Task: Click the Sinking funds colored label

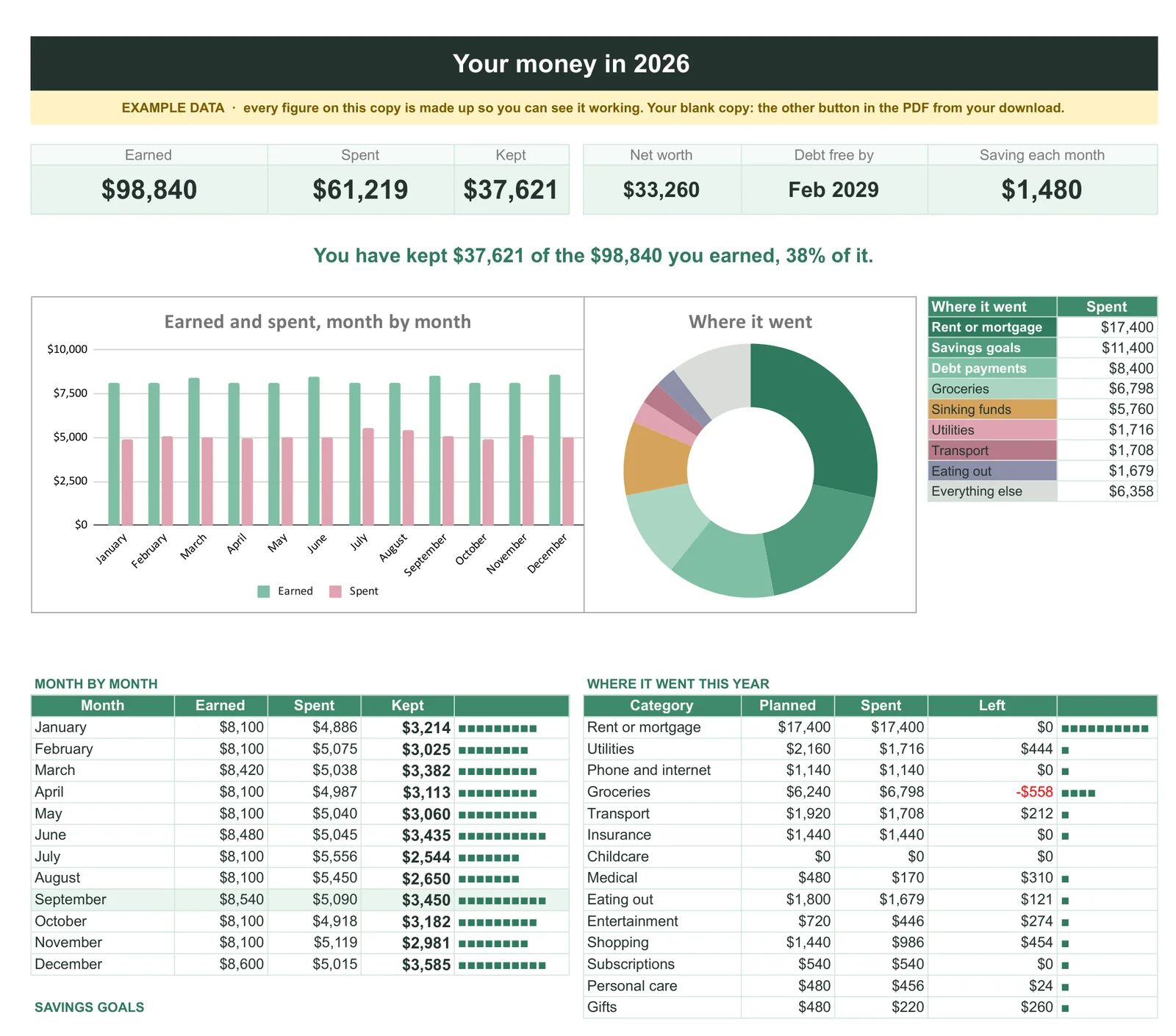Action: pyautogui.click(x=992, y=410)
